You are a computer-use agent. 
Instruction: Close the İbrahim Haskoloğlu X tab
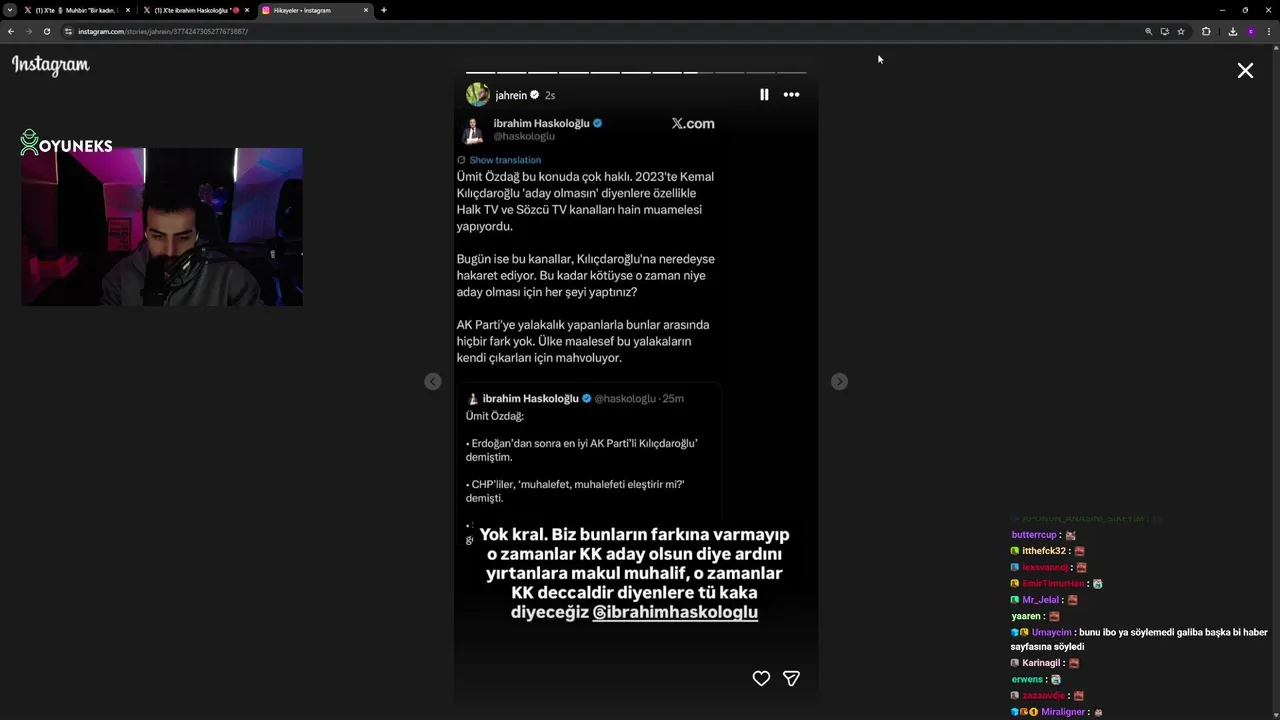[x=246, y=10]
